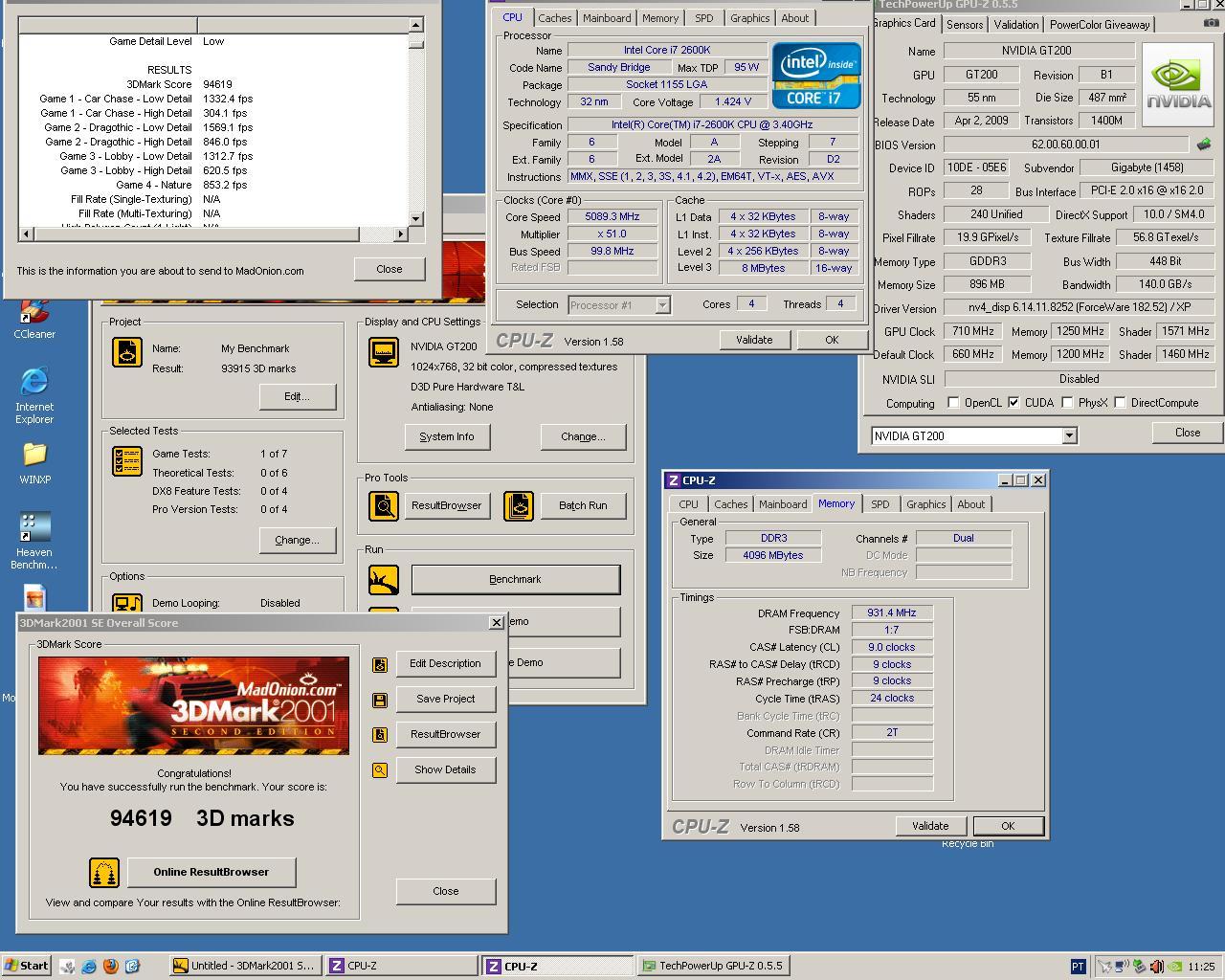Click the Start button on taskbar
Viewport: 1225px width, 980px height.
27,966
